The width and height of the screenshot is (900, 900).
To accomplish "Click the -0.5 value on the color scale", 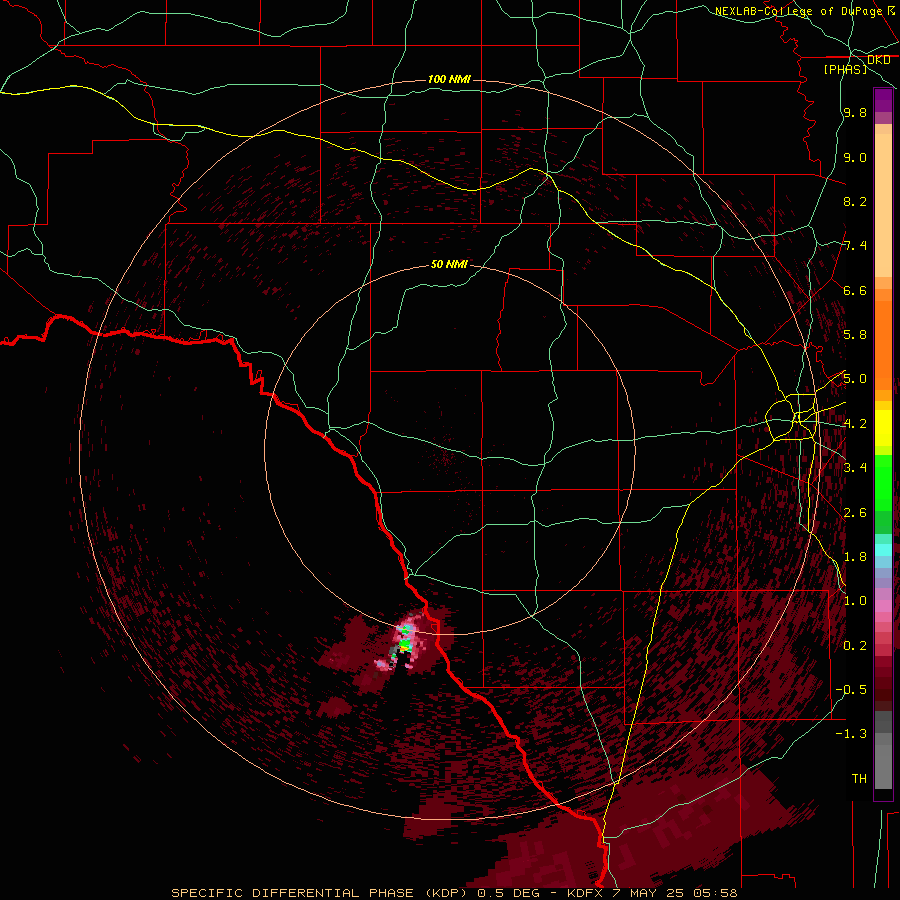I will pos(851,690).
